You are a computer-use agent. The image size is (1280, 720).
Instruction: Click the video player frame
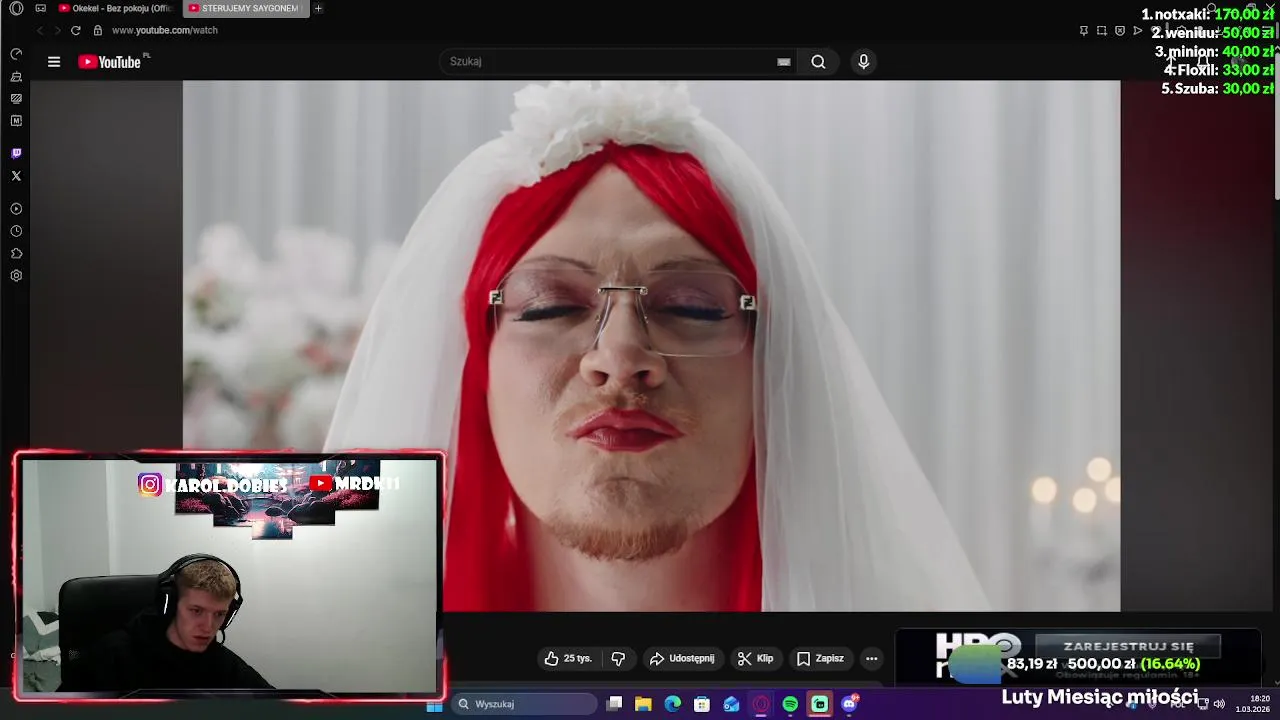(x=651, y=345)
